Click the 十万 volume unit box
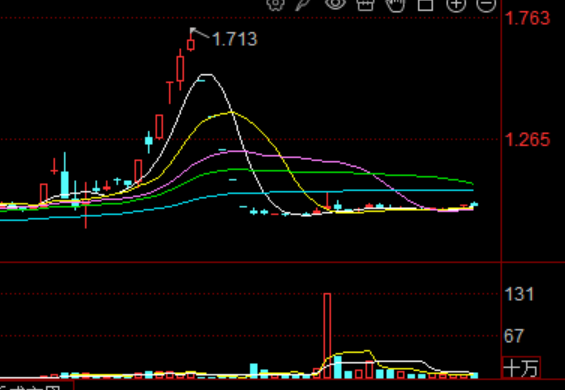This screenshot has width=565, height=390. coord(521,368)
